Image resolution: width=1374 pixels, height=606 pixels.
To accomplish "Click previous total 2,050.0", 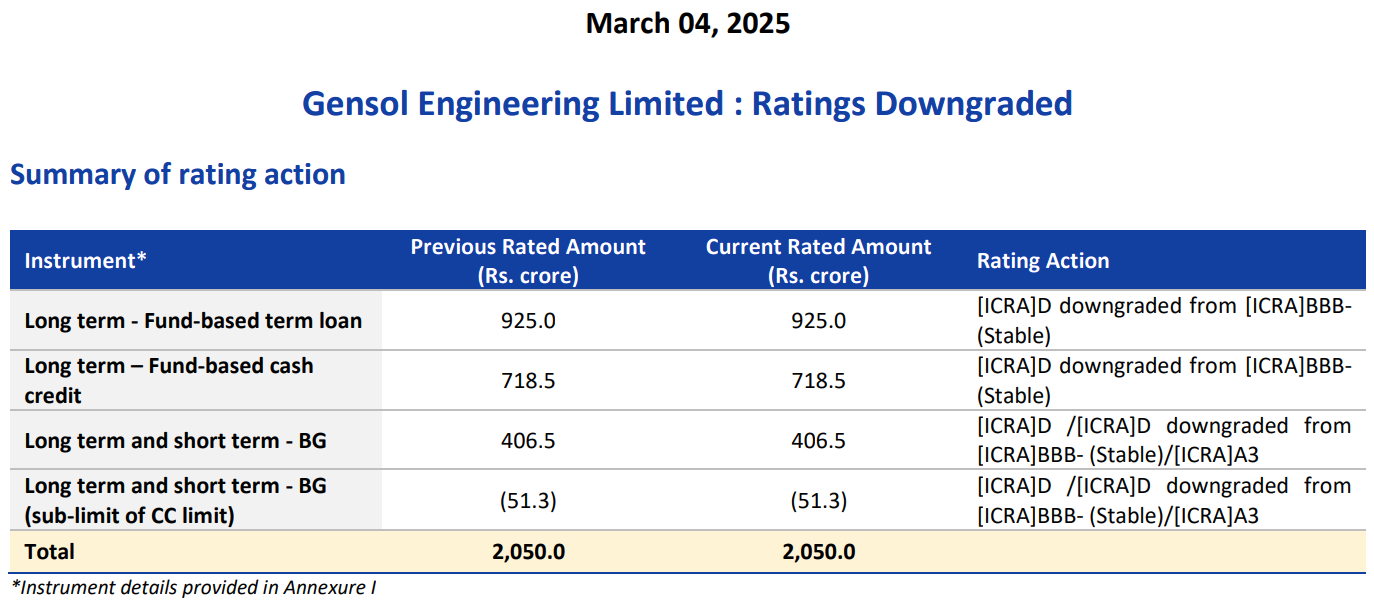I will 528,552.
